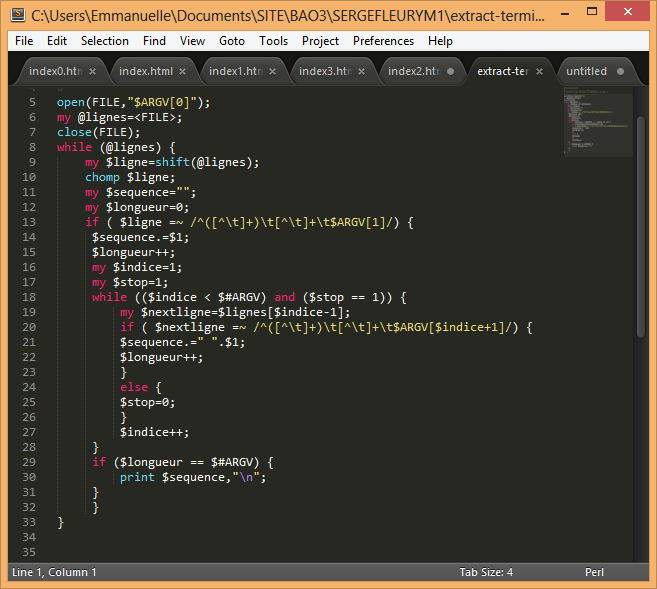657x589 pixels.
Task: Maximize the Sublime Text window
Action: point(592,12)
